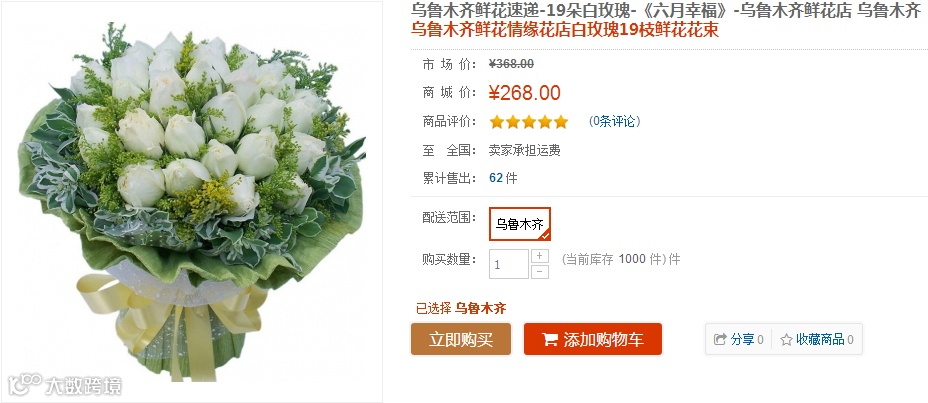Click the shopping cart icon on 添加购物车

click(x=550, y=339)
